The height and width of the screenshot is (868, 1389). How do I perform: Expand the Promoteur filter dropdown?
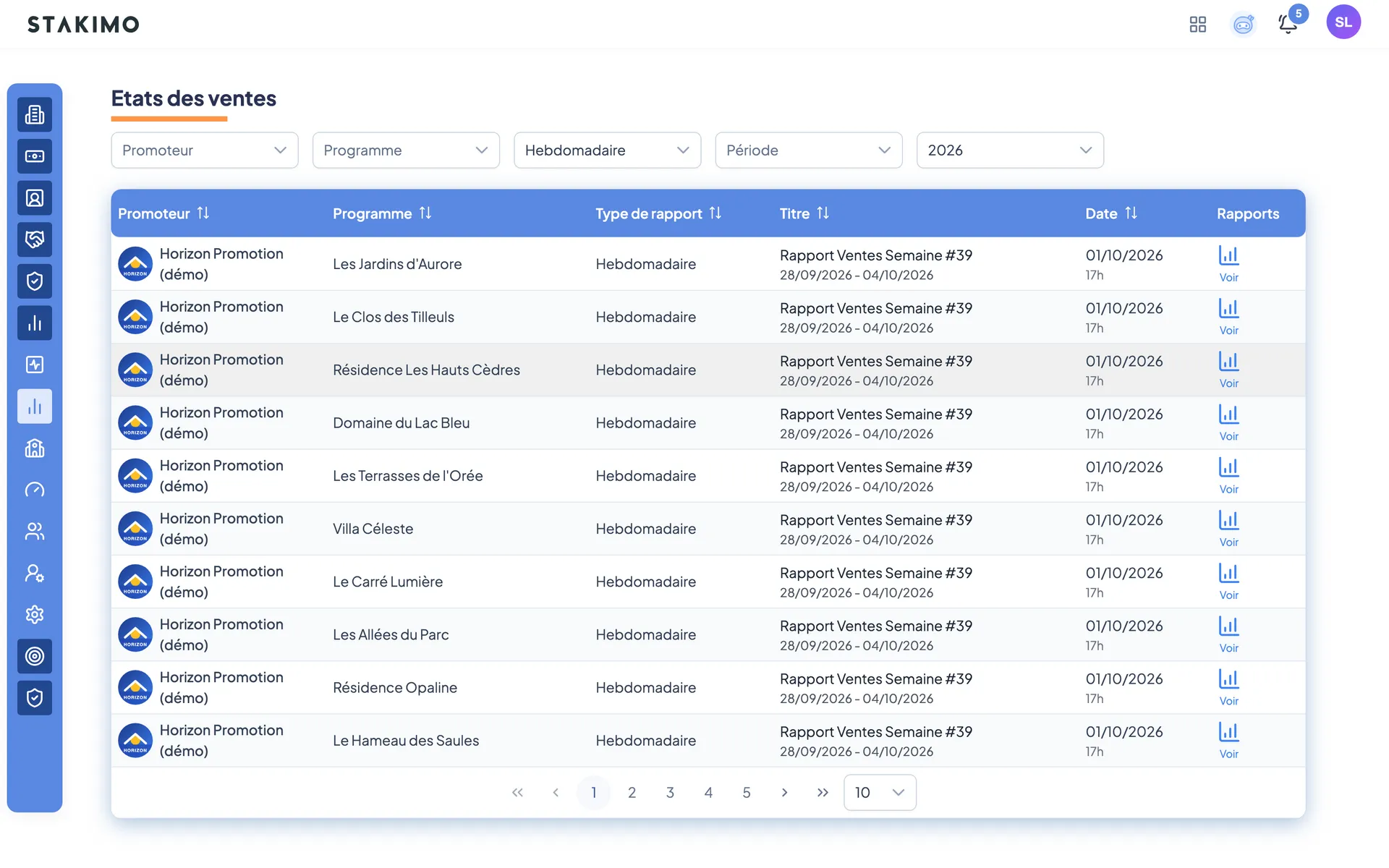tap(205, 150)
